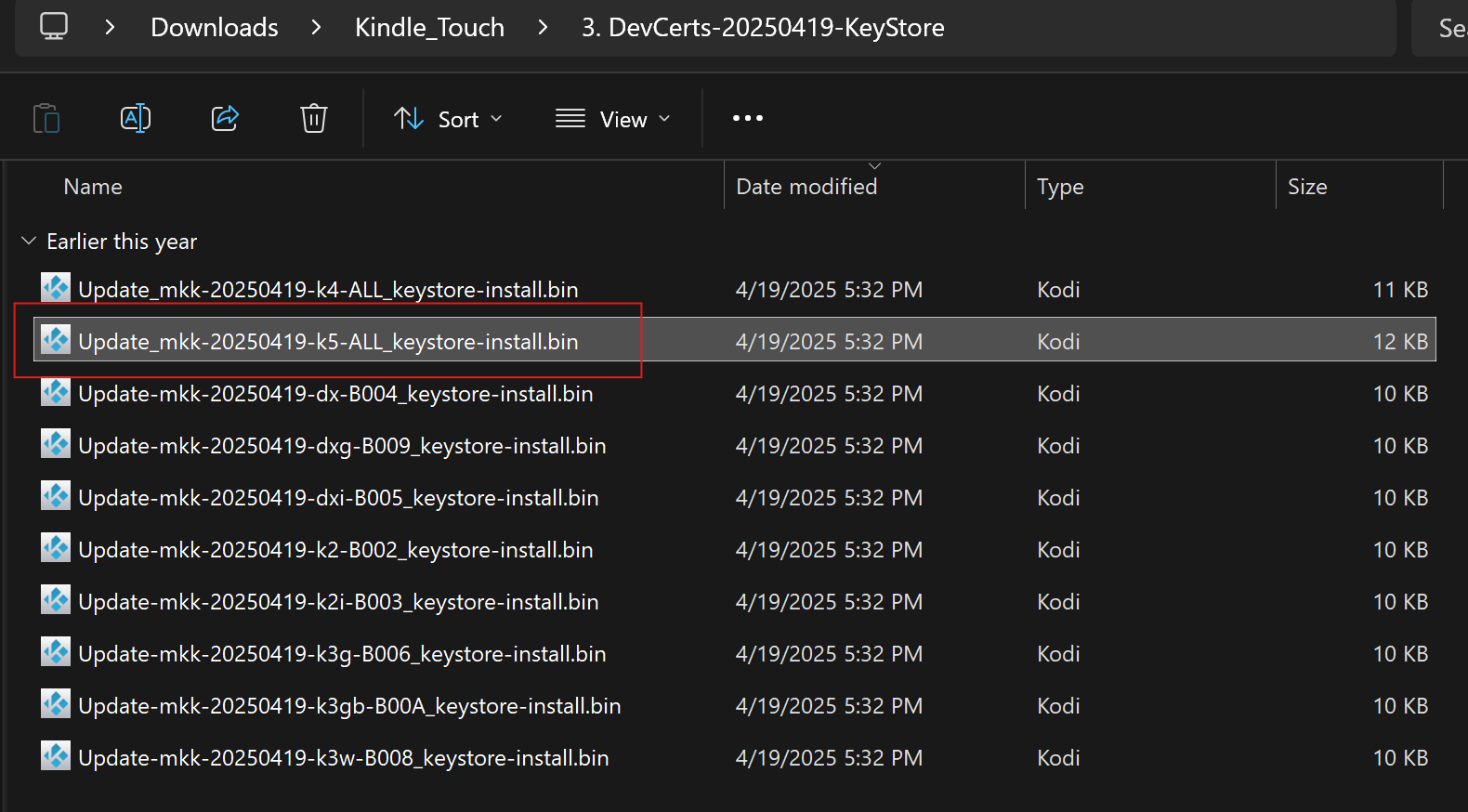
Task: Click Kodi icon of k4-ALL keystore file
Action: 56,288
